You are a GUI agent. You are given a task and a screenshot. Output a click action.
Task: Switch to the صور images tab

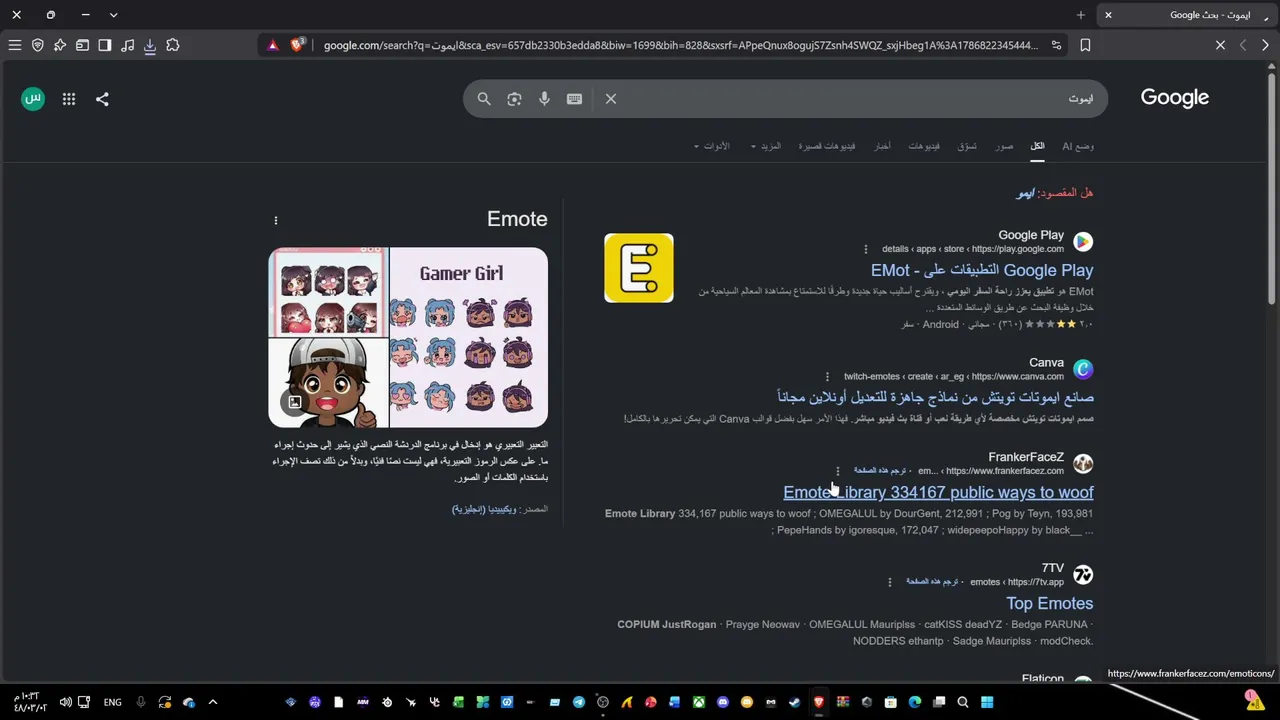pos(1004,146)
